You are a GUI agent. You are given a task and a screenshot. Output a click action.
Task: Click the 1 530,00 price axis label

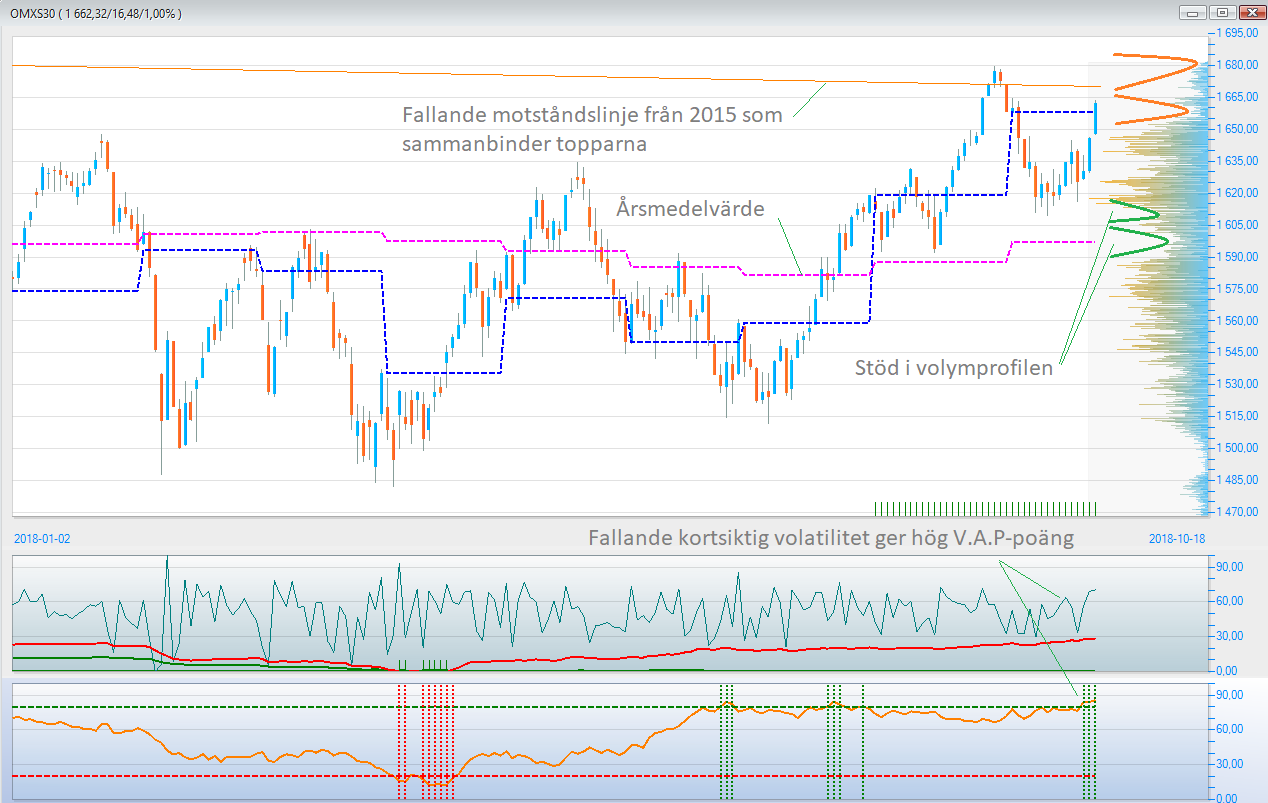1238,384
